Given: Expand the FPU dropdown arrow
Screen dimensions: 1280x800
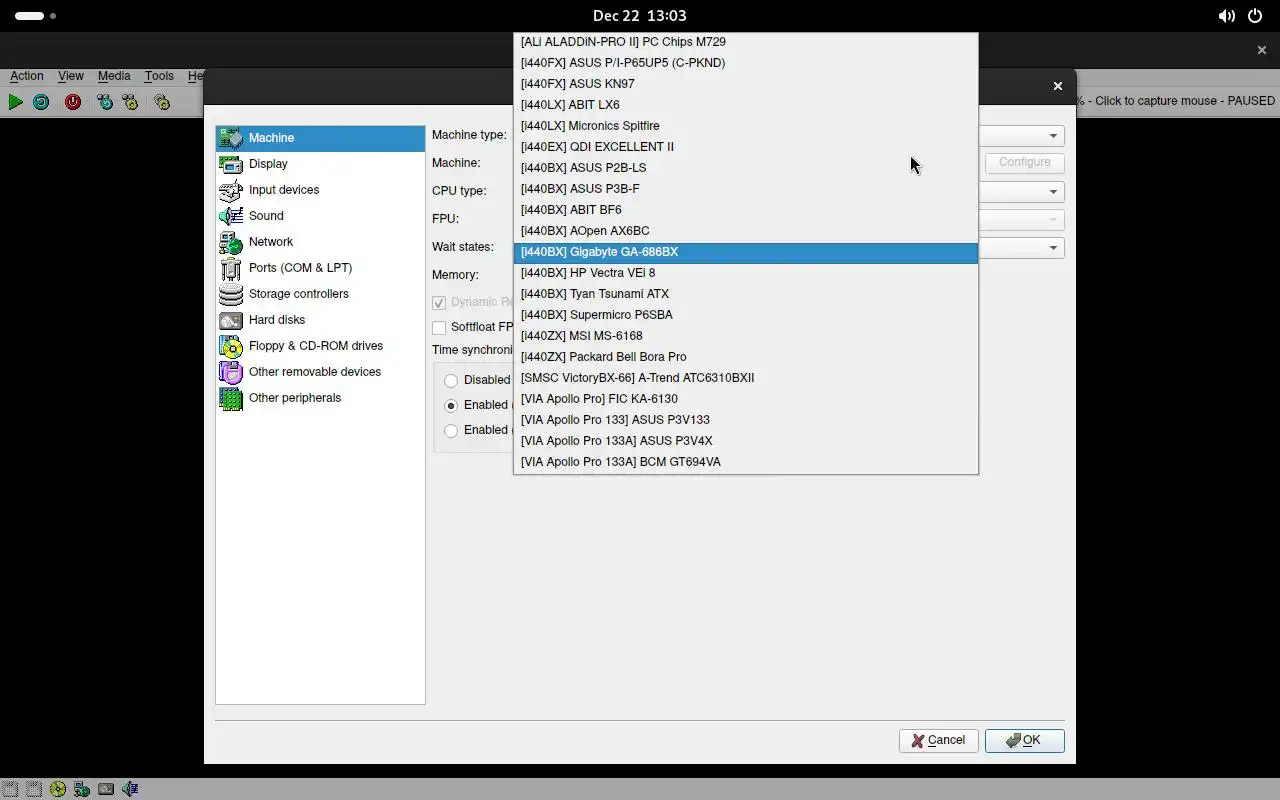Looking at the screenshot, I should [x=1053, y=220].
